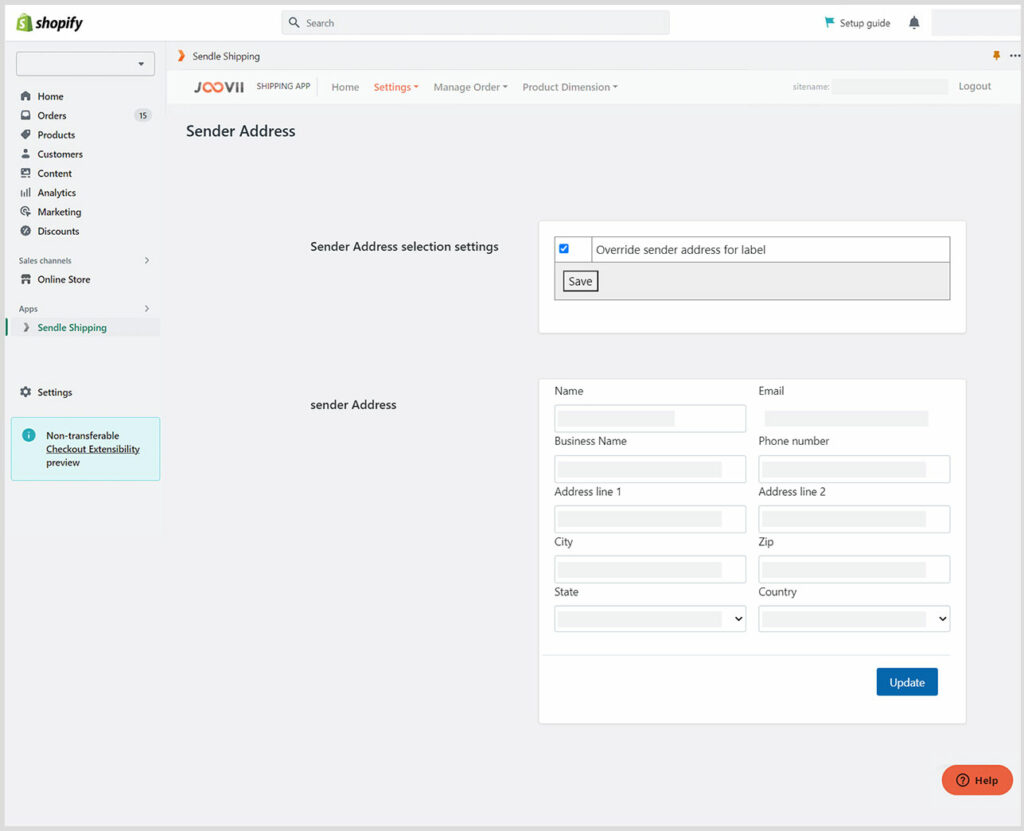The width and height of the screenshot is (1024, 831).
Task: Open the State dropdown
Action: pos(650,619)
